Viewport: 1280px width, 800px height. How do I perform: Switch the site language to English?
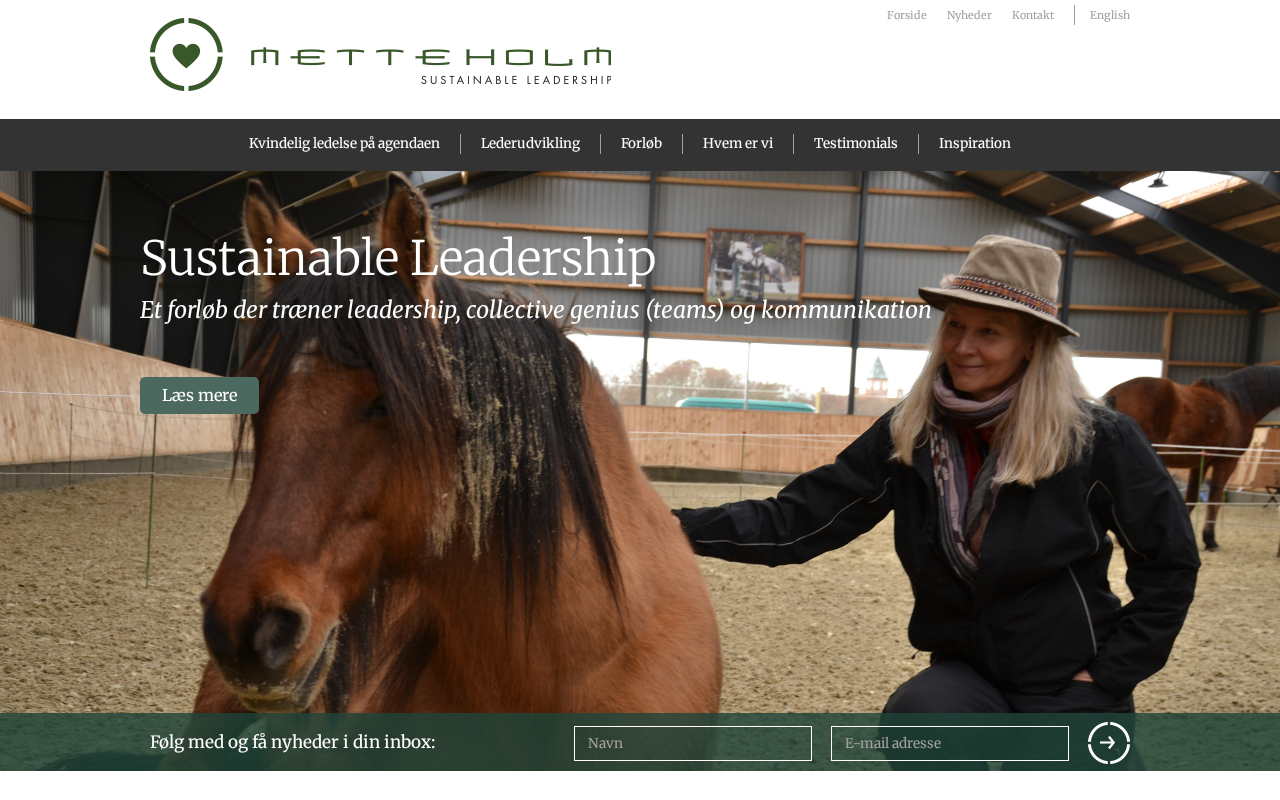(x=1110, y=15)
